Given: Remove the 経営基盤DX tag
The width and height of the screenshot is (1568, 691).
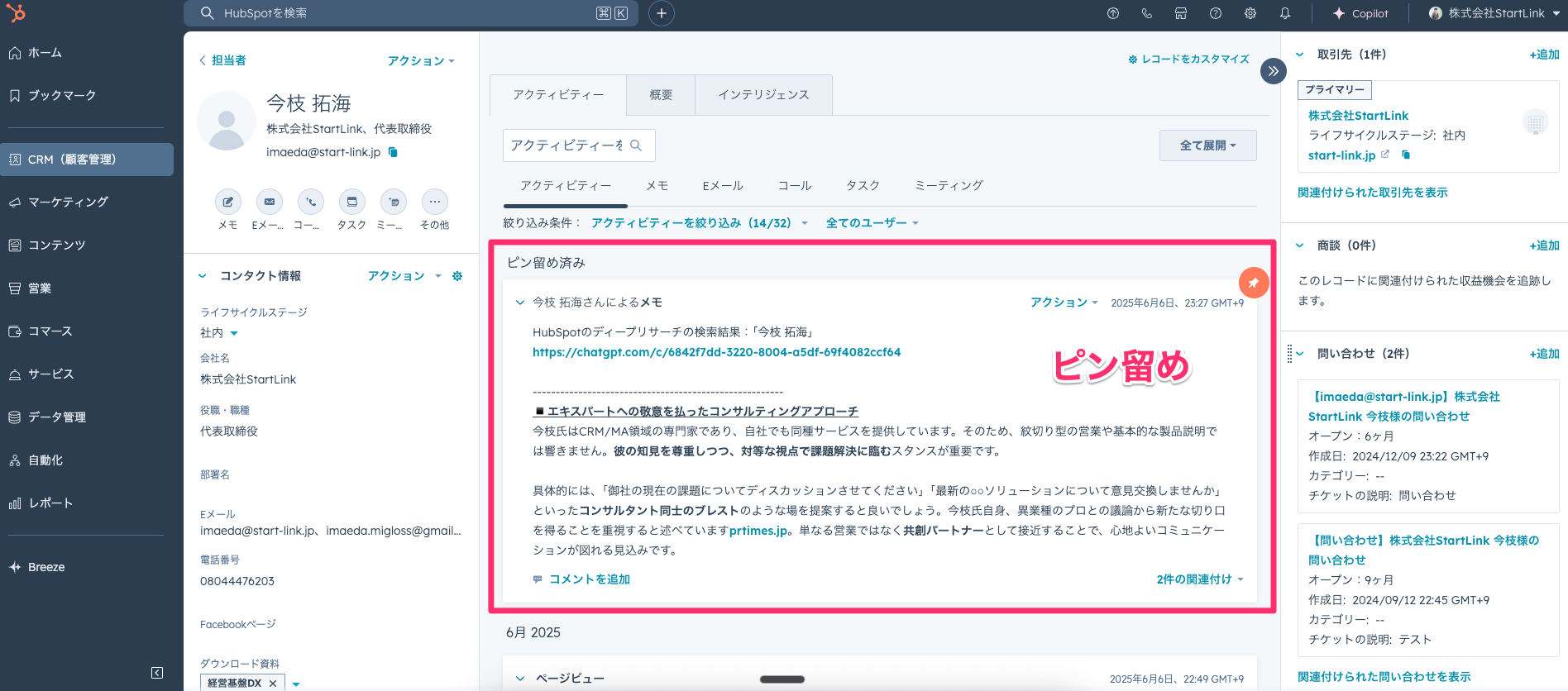Looking at the screenshot, I should (x=273, y=684).
